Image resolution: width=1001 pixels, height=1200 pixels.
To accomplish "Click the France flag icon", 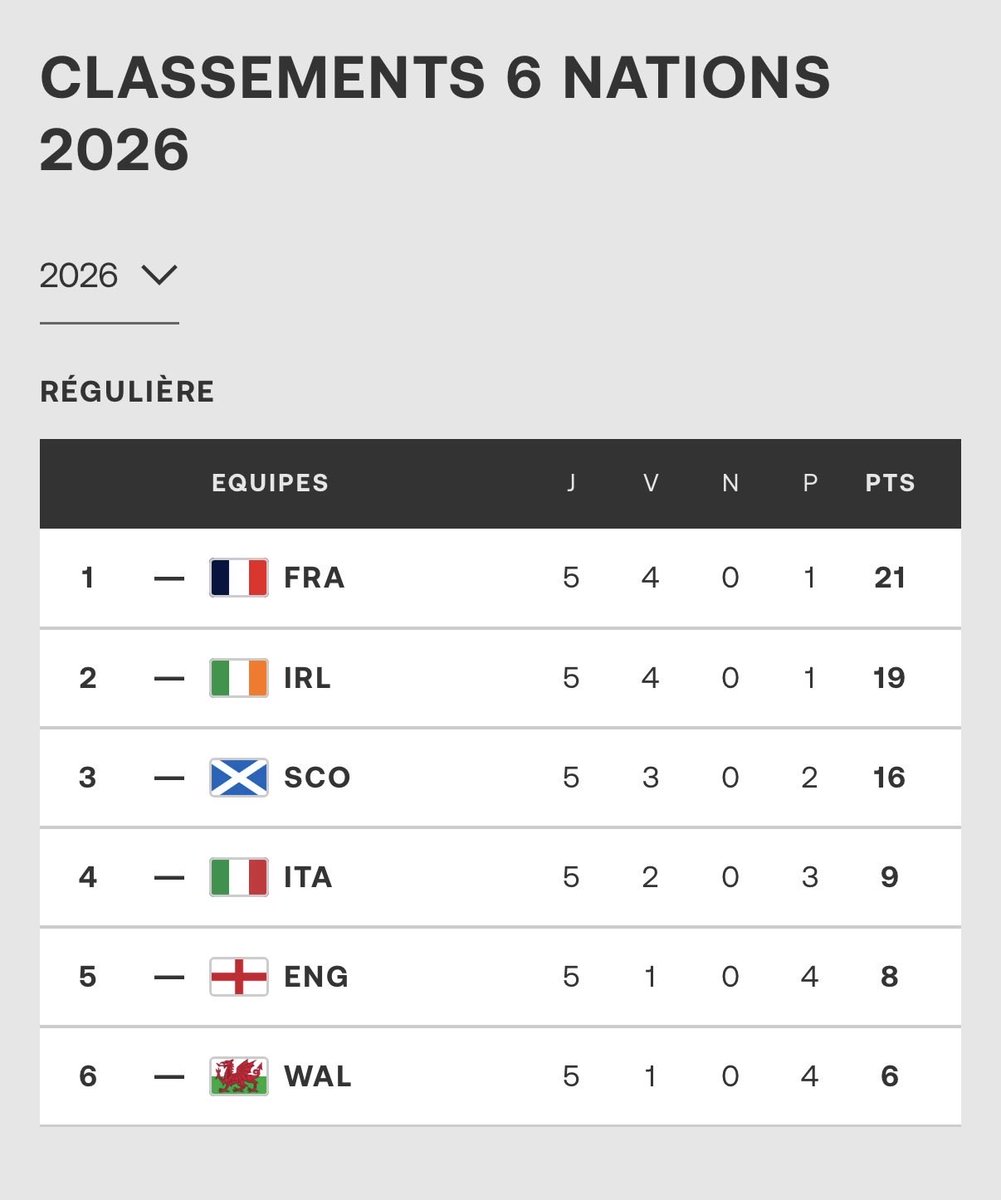I will tap(239, 578).
